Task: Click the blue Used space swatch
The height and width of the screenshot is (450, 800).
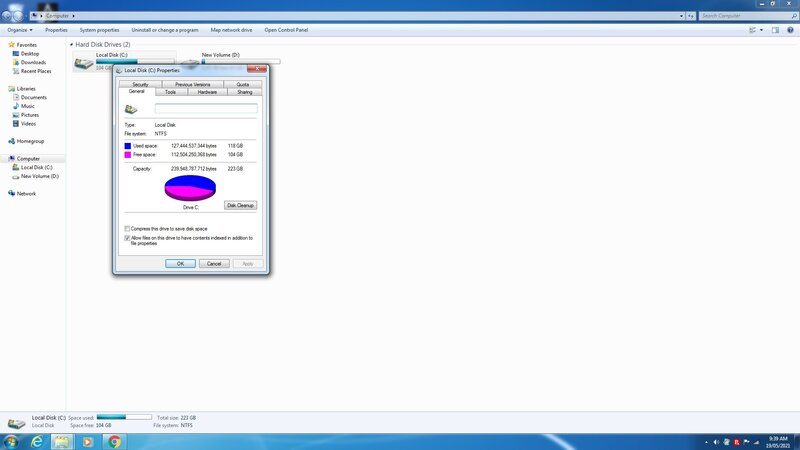Action: pyautogui.click(x=128, y=146)
